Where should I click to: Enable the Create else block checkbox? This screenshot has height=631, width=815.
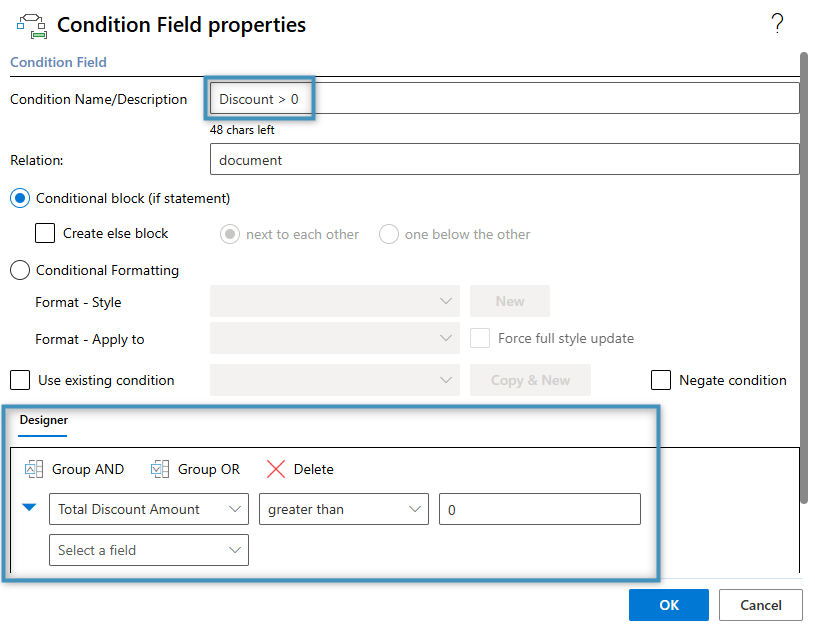tap(44, 233)
